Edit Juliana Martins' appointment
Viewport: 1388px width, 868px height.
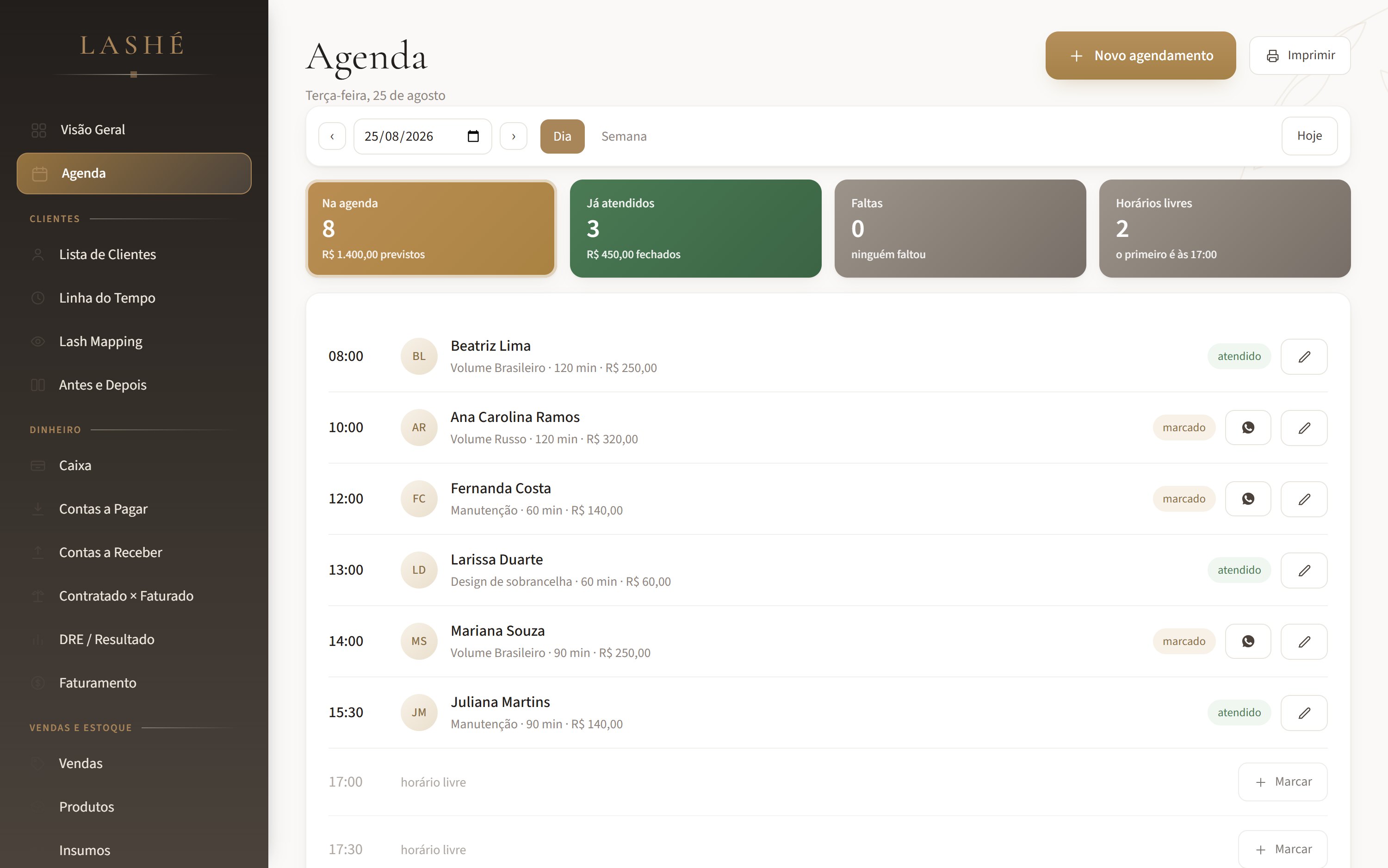(1304, 713)
